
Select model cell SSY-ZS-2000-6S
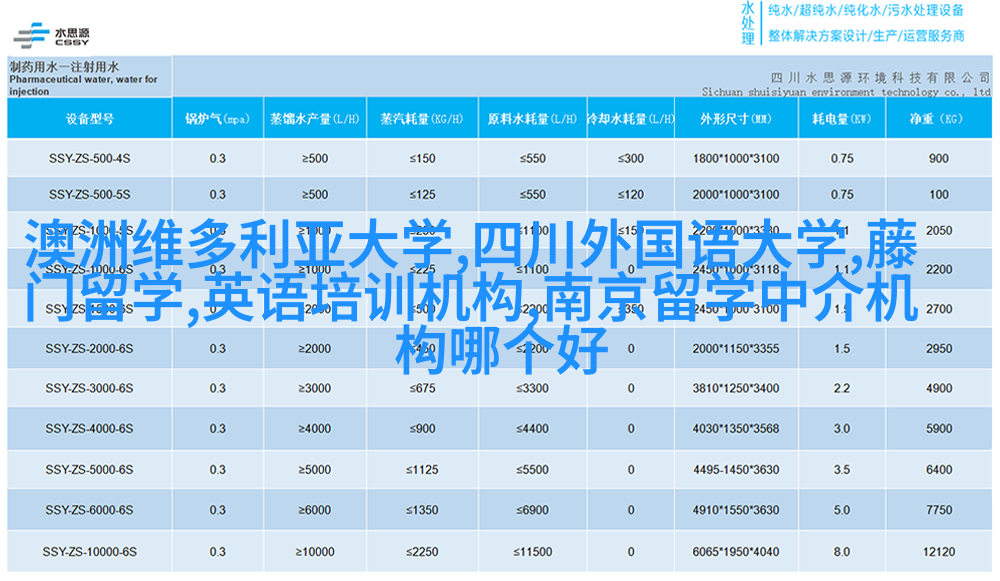[89, 349]
